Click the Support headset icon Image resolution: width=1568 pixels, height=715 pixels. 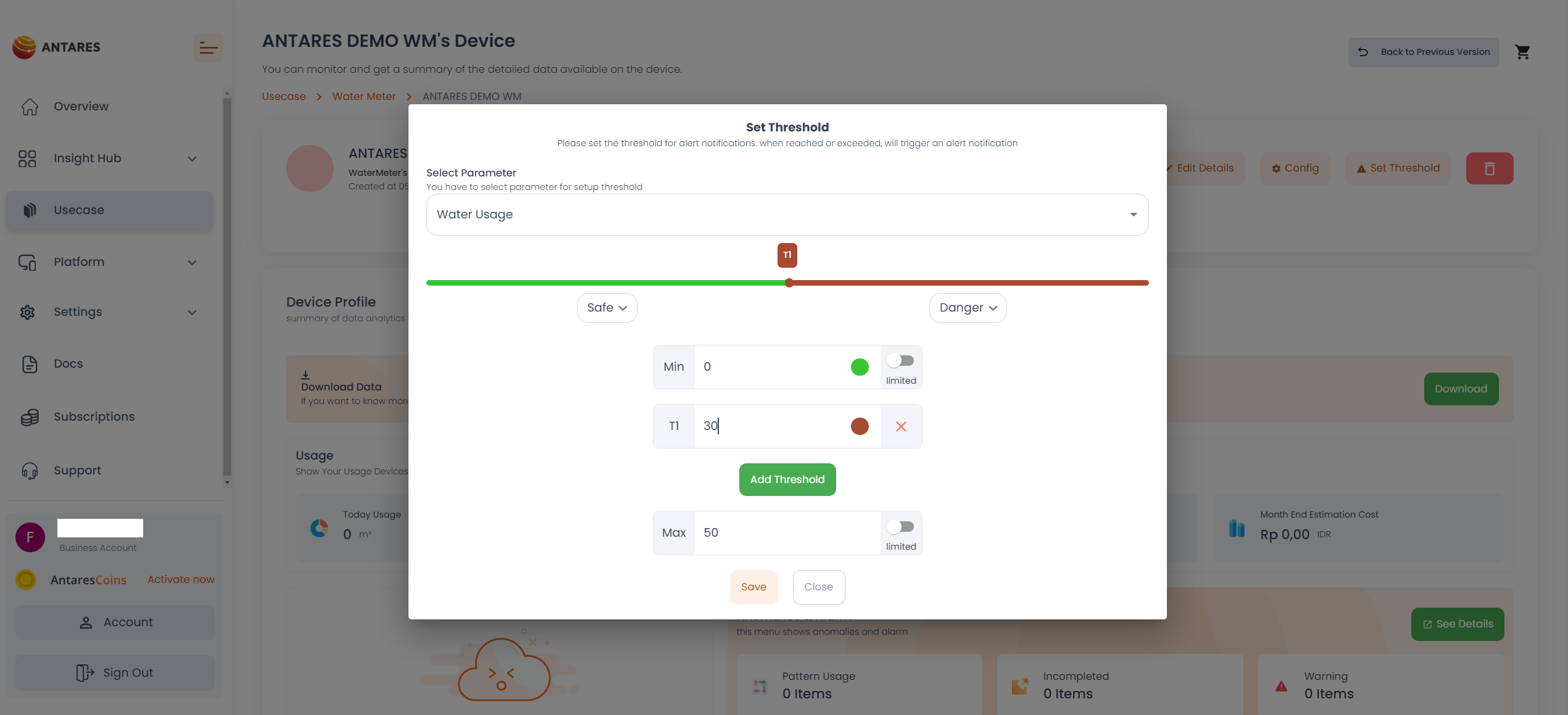click(x=29, y=471)
